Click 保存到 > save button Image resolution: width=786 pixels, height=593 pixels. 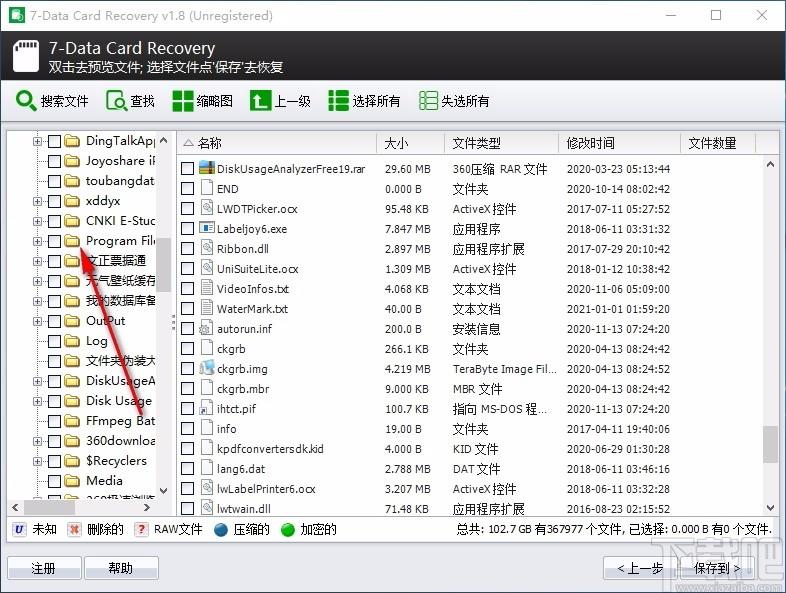717,568
